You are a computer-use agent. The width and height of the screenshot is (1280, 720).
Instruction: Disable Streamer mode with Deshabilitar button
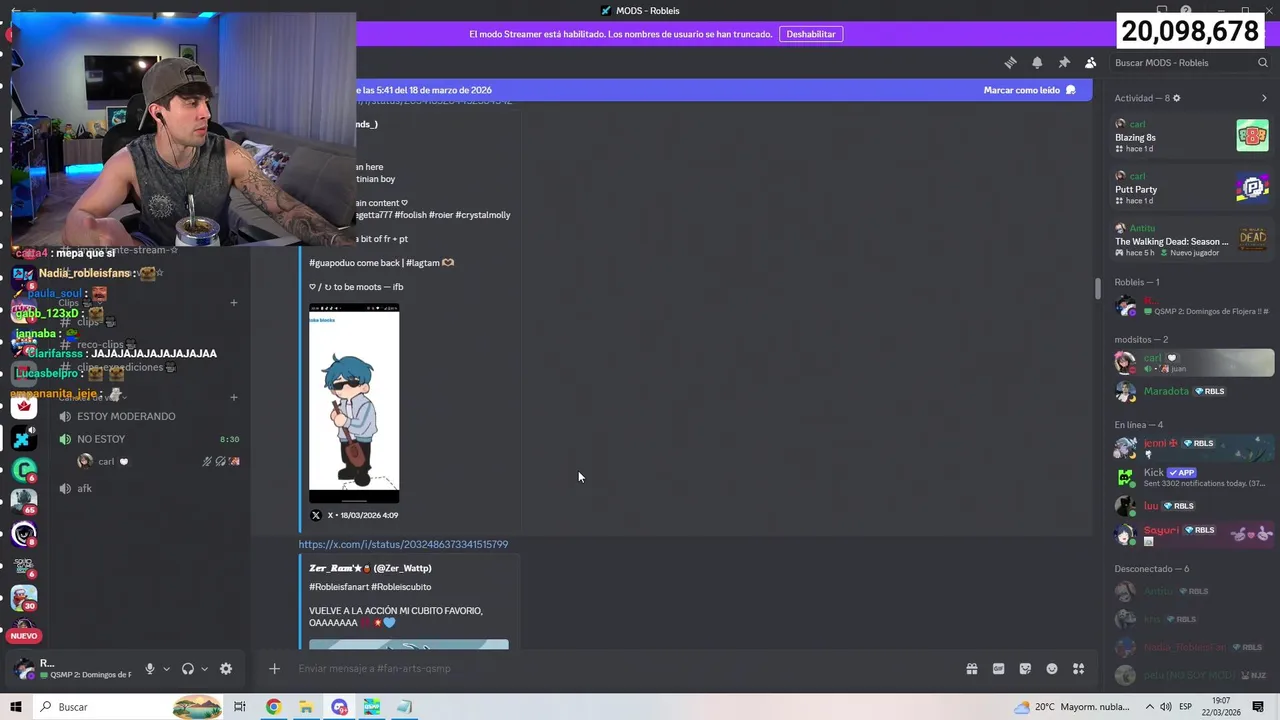811,34
